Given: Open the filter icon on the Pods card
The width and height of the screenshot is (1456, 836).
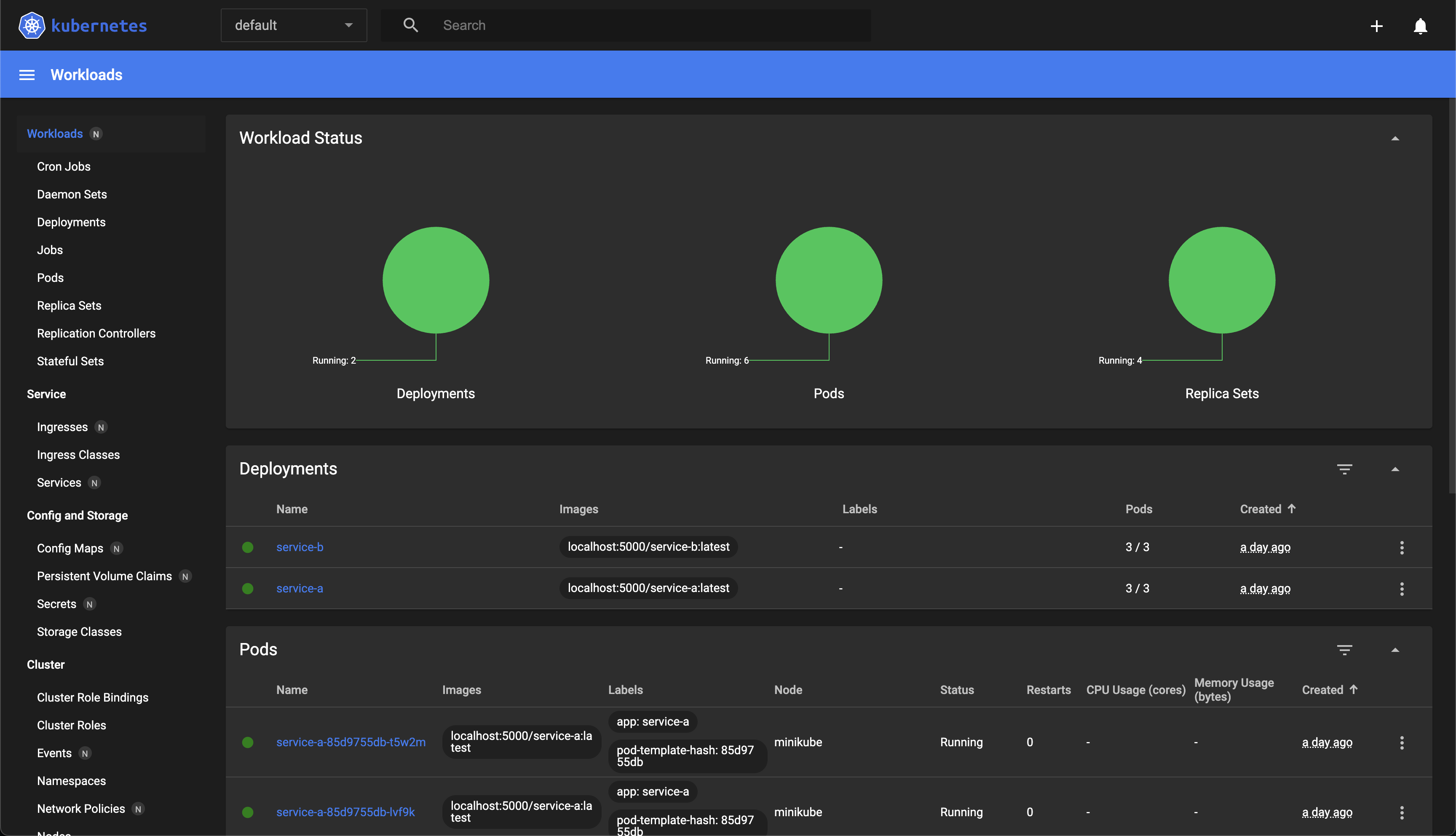Looking at the screenshot, I should [x=1346, y=649].
